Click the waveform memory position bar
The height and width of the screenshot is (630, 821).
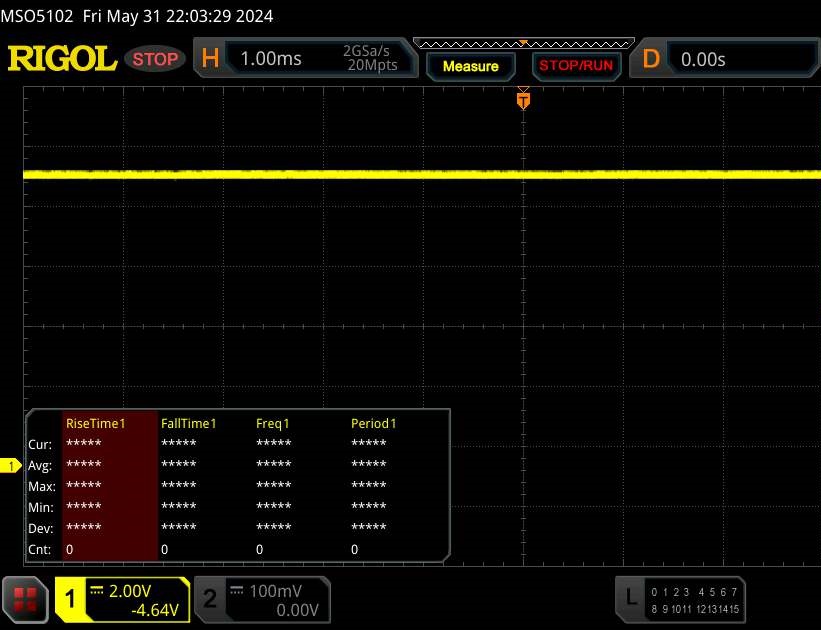(x=524, y=43)
